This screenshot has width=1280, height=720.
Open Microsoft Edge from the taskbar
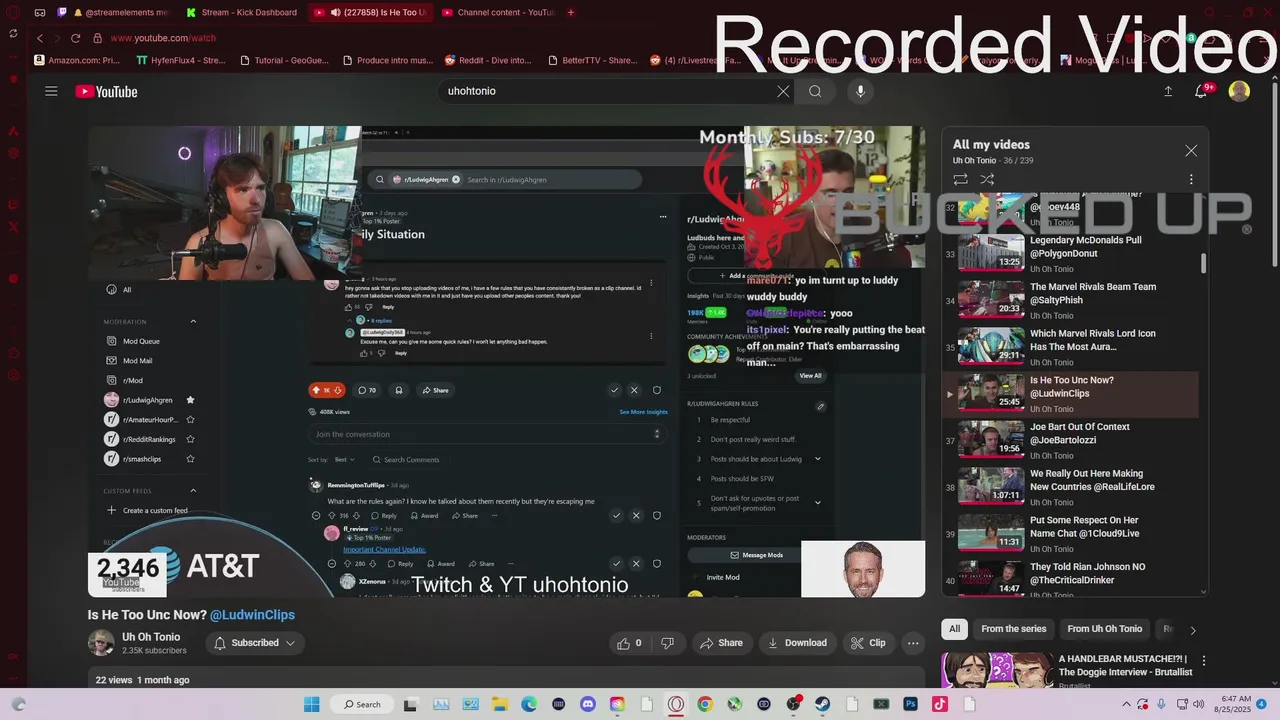pyautogui.click(x=529, y=704)
